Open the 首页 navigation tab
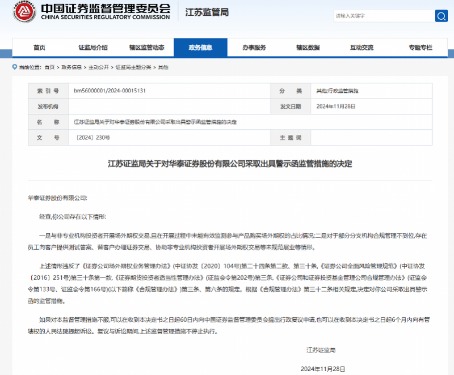The image size is (454, 375). click(x=39, y=48)
